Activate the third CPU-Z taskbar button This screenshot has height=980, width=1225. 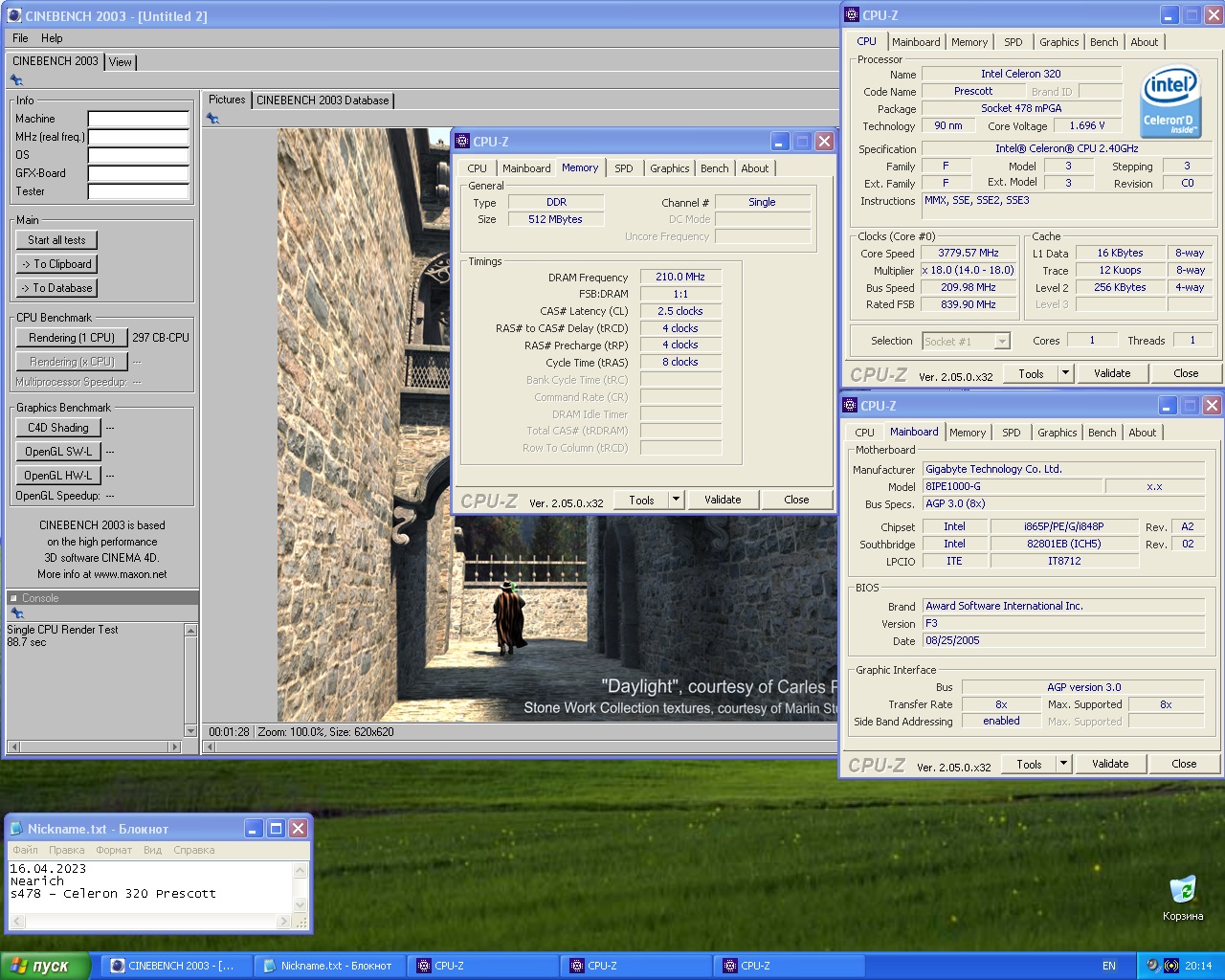789,966
